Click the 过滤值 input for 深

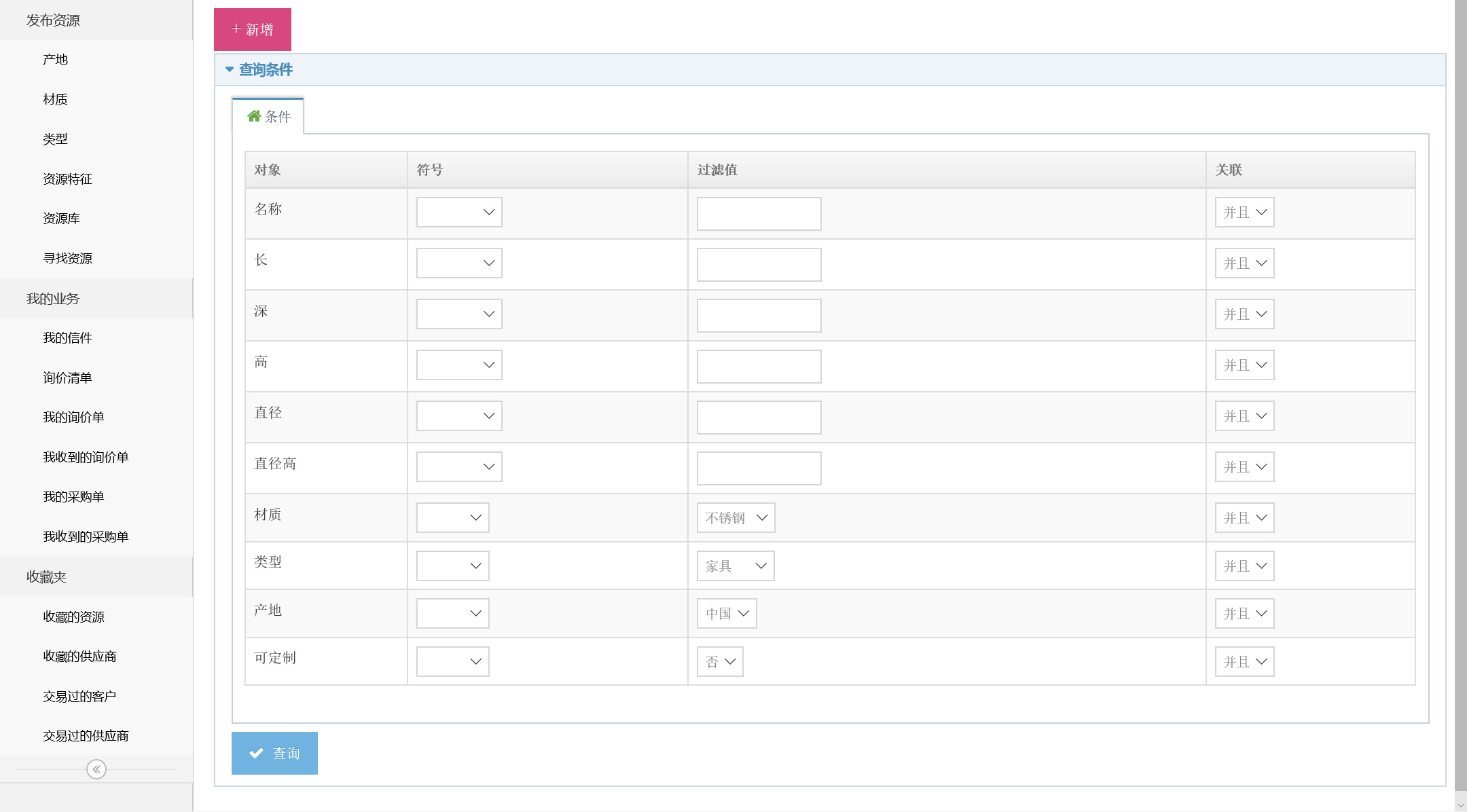[759, 316]
